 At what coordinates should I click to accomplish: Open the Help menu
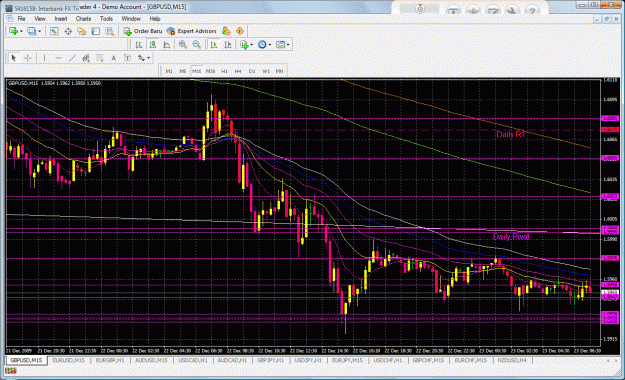pyautogui.click(x=155, y=19)
